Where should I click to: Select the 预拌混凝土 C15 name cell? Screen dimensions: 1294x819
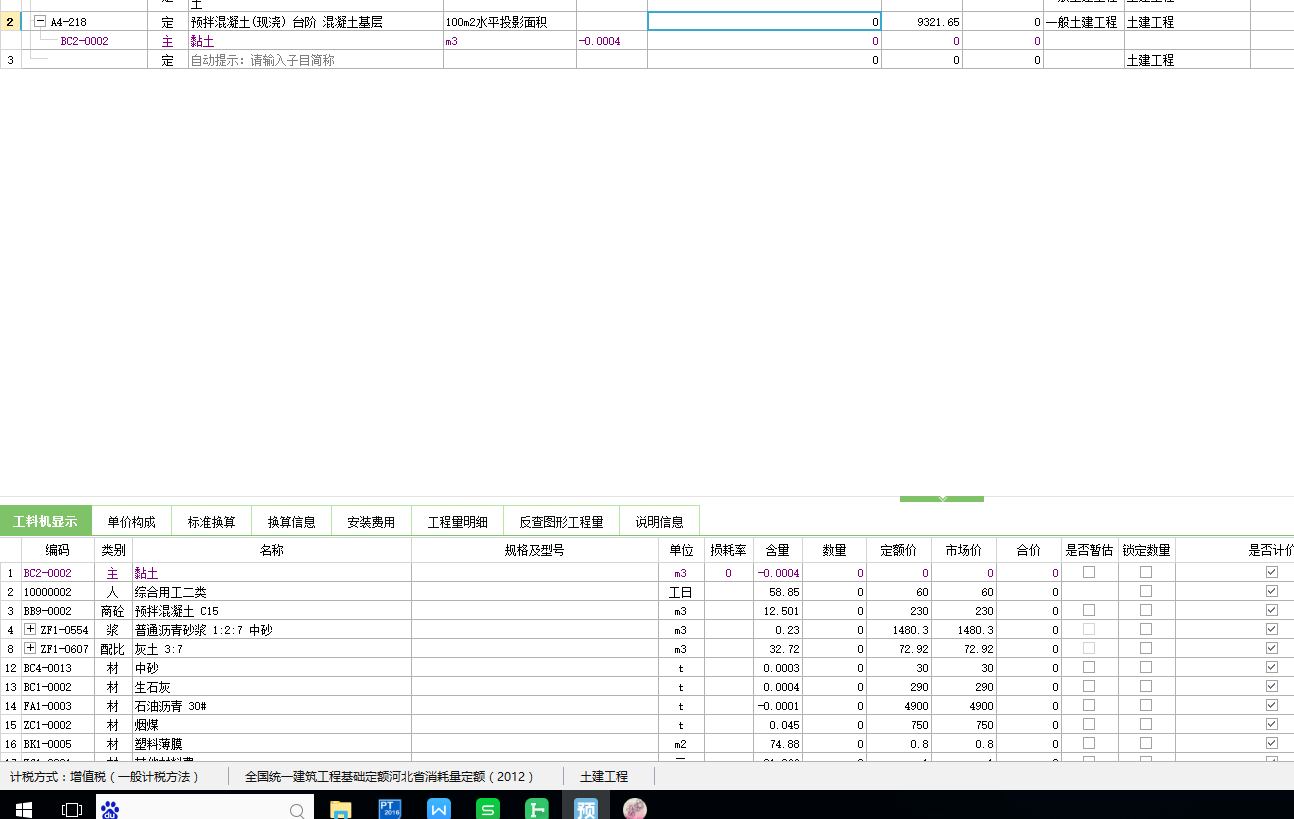[x=271, y=611]
